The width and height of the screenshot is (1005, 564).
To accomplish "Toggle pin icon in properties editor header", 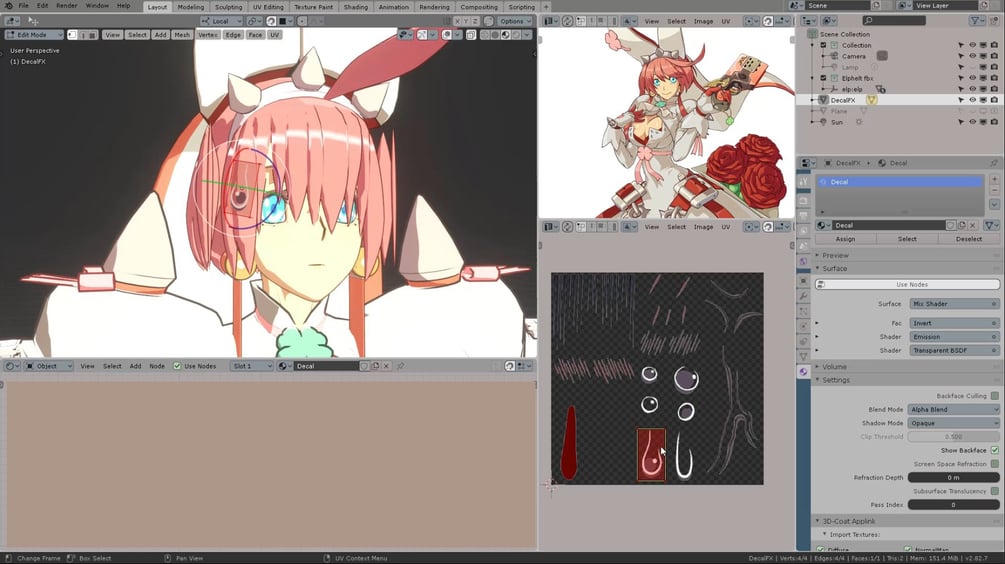I will pyautogui.click(x=993, y=163).
